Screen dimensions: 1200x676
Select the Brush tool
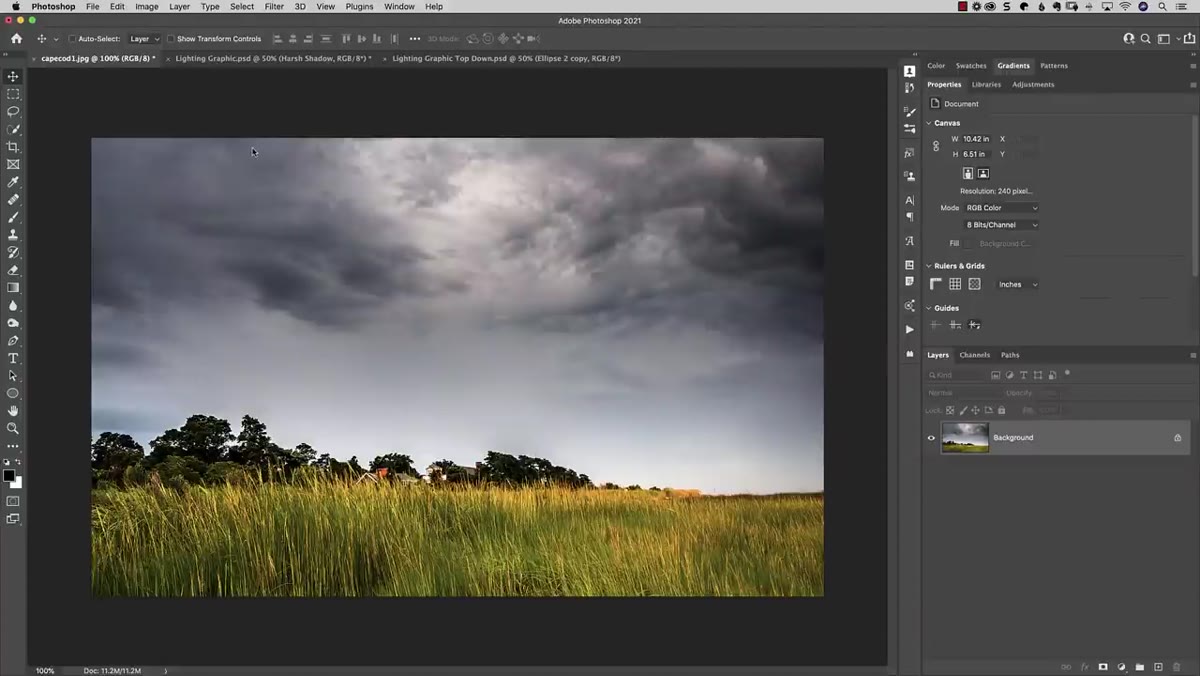tap(13, 217)
